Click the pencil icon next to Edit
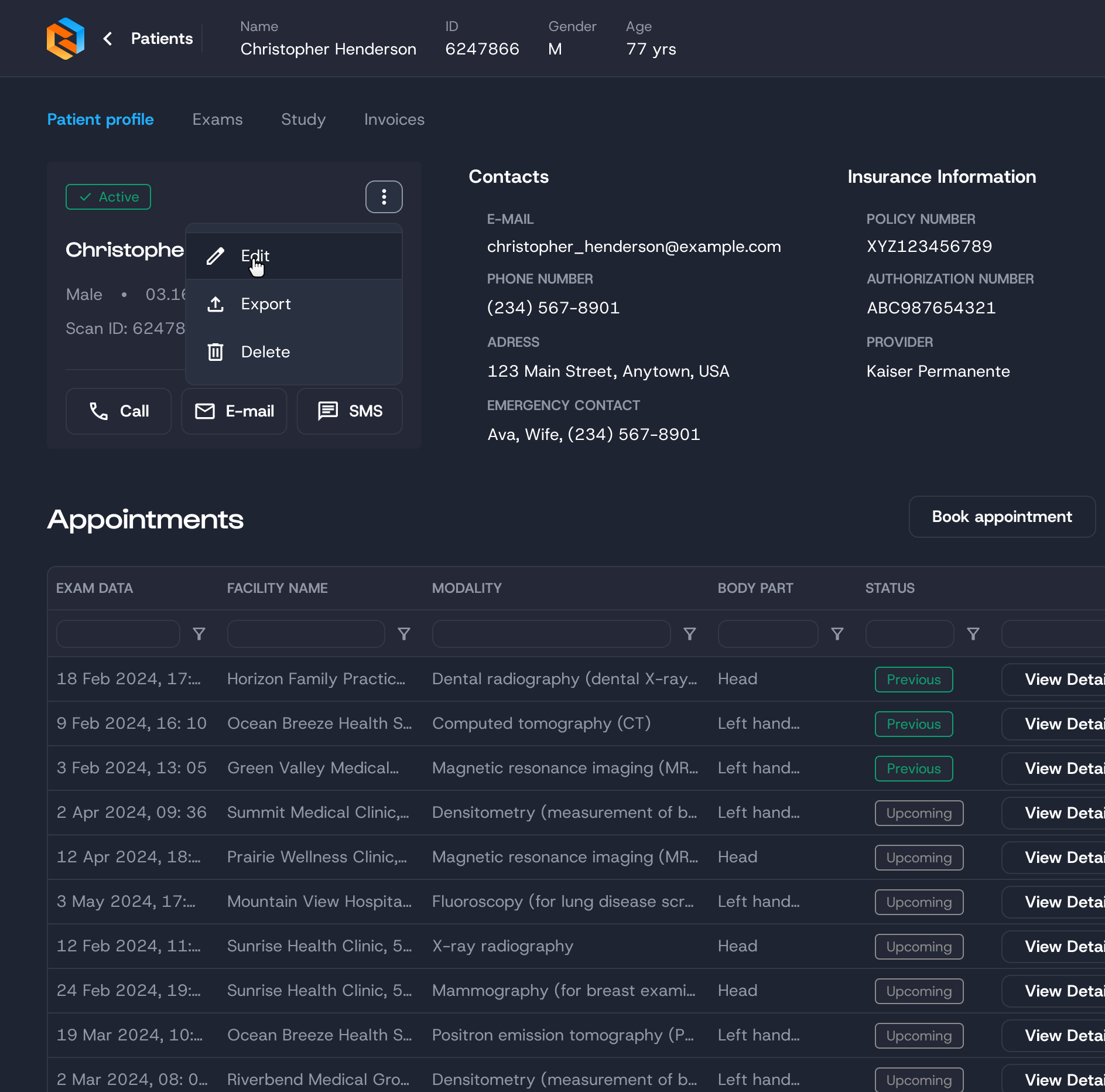 tap(215, 256)
